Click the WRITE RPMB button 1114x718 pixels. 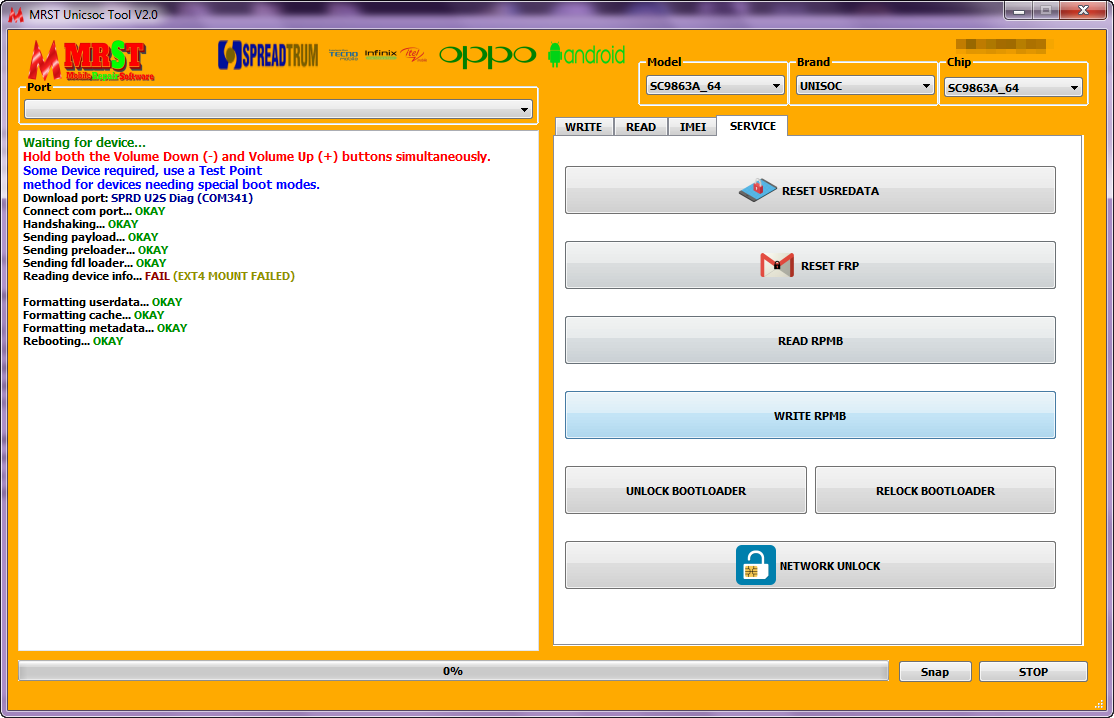(810, 415)
